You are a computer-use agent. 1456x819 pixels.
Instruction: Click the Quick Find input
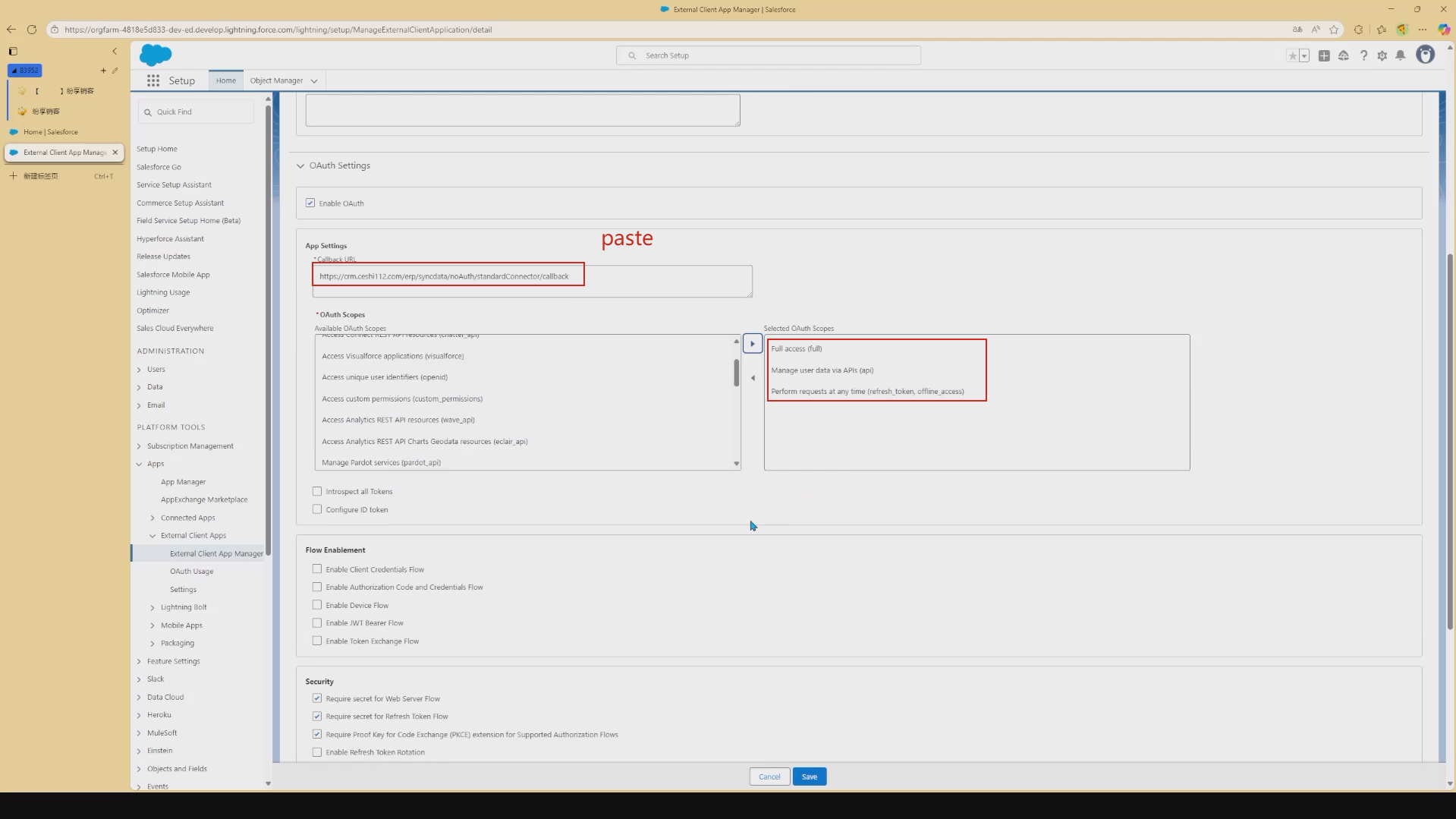(x=197, y=112)
